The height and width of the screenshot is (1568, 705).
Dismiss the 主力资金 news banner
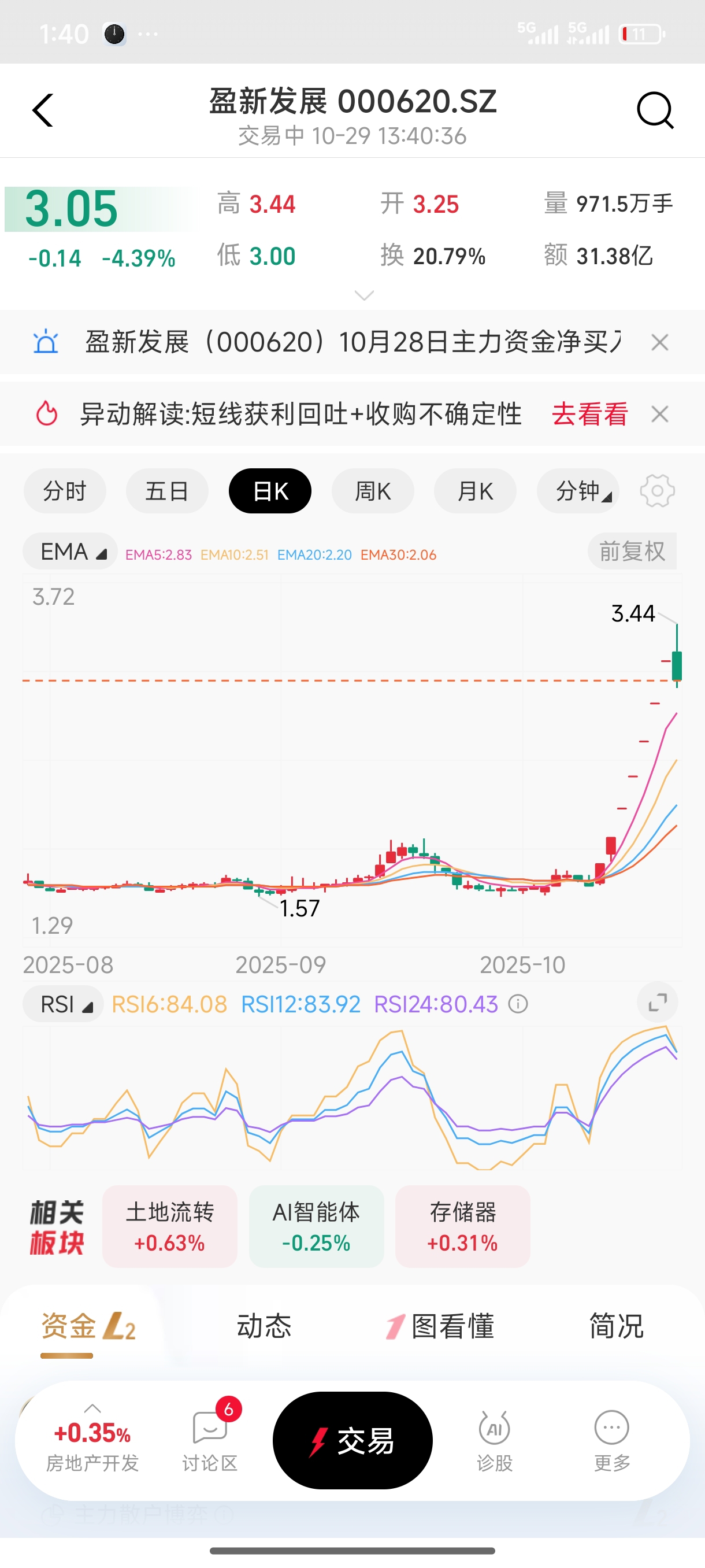(x=660, y=342)
